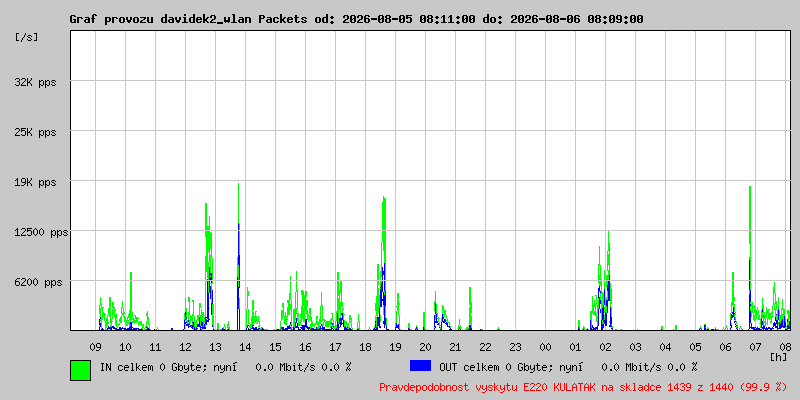Click the 00 hour tick label

pyautogui.click(x=545, y=347)
